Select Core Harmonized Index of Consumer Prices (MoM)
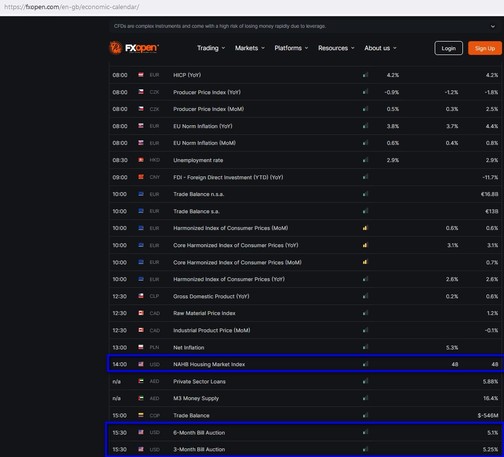Image resolution: width=504 pixels, height=457 pixels. (237, 262)
